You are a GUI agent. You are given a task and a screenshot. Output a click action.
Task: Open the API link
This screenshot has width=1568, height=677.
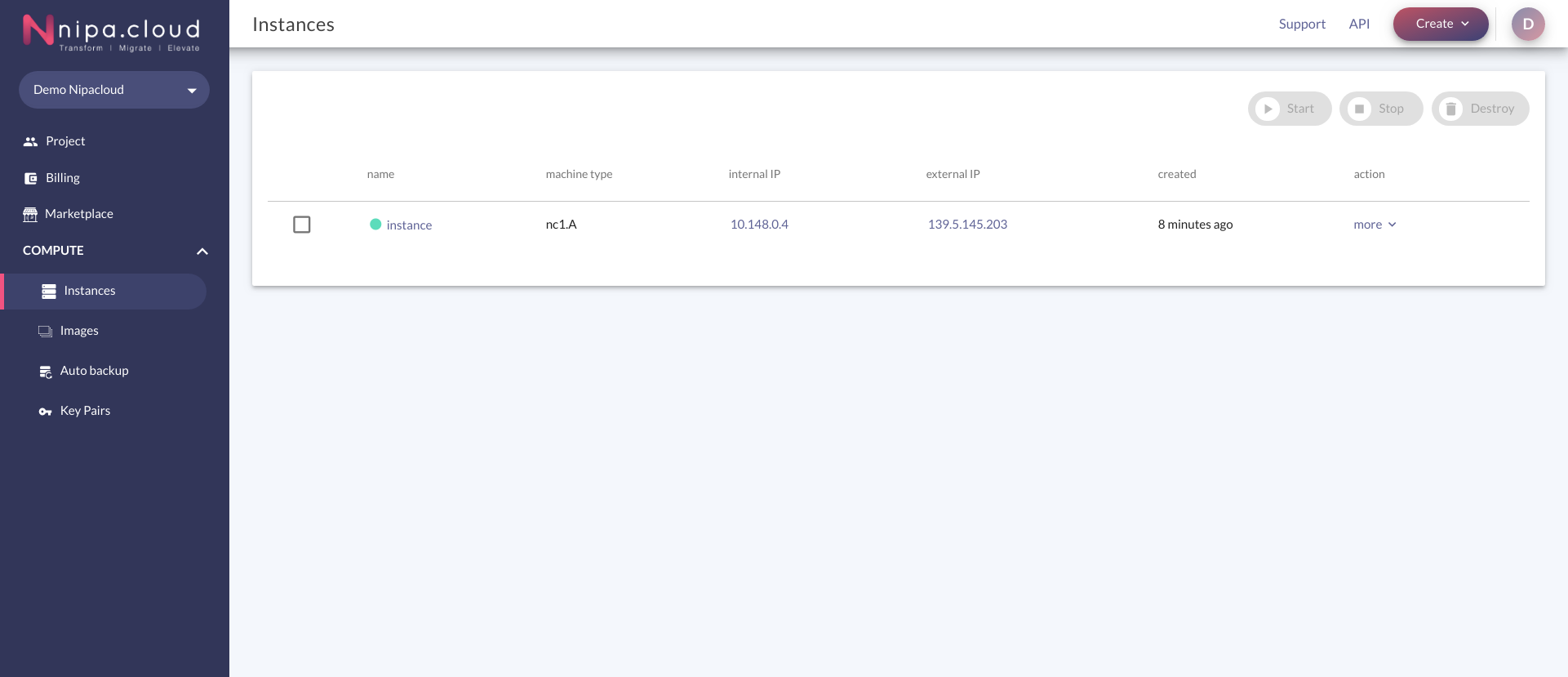coord(1359,24)
